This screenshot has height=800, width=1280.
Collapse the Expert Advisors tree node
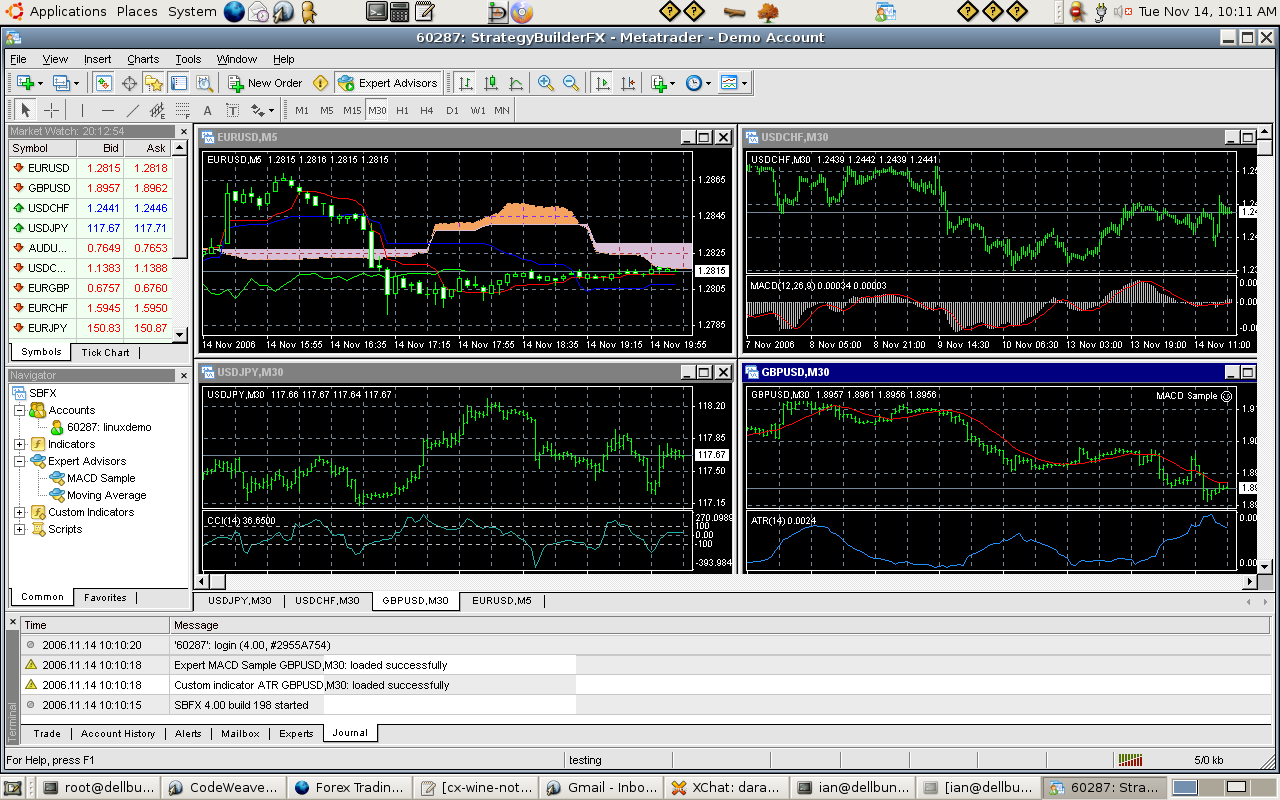18,461
